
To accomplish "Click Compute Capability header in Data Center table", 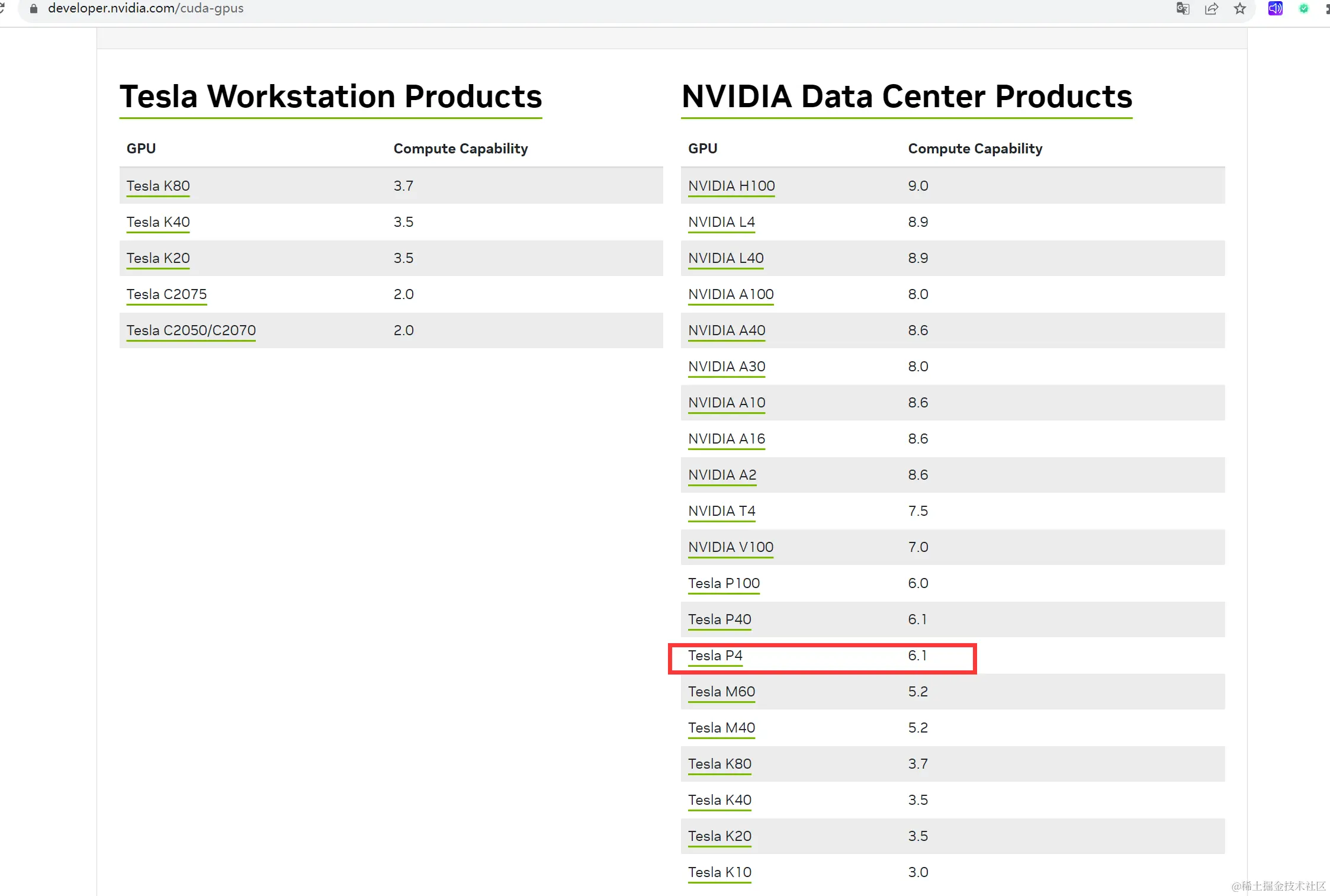I will [975, 149].
